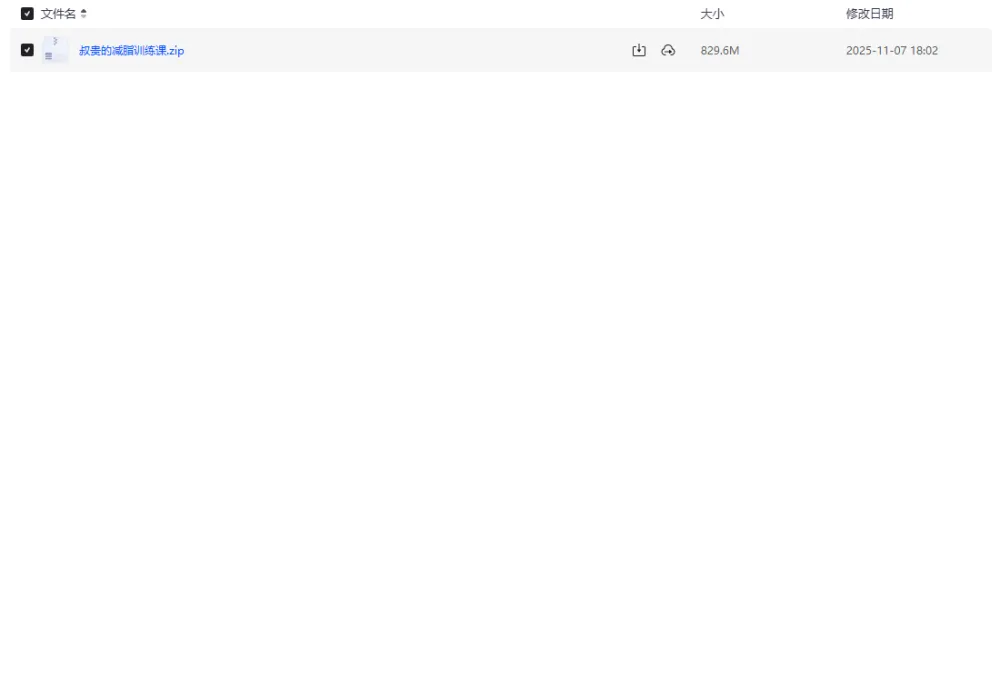The height and width of the screenshot is (680, 1000).
Task: Click the 2025-11-07 18:02 modified date
Action: click(891, 51)
